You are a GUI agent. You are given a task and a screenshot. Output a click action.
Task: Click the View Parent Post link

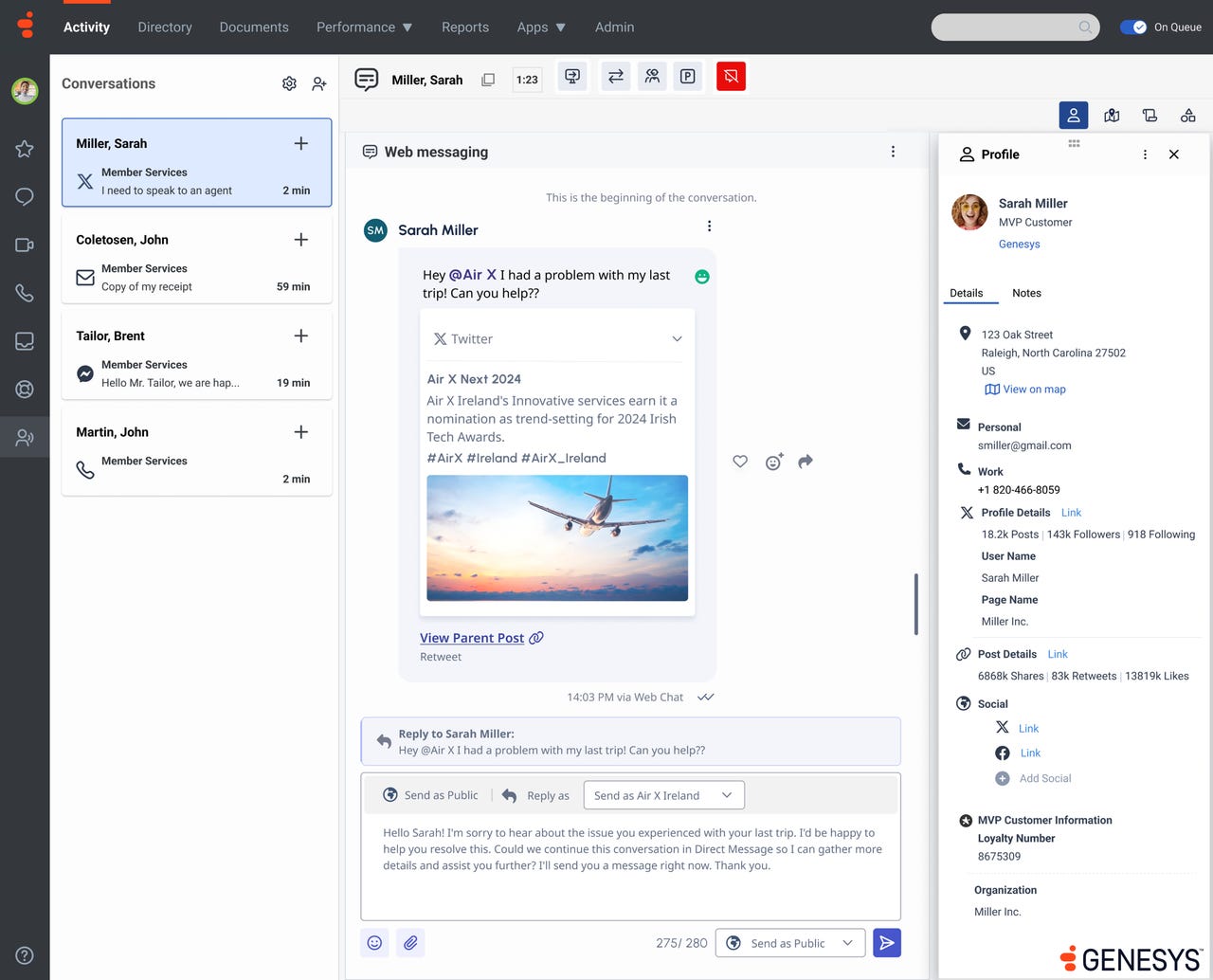pyautogui.click(x=472, y=638)
